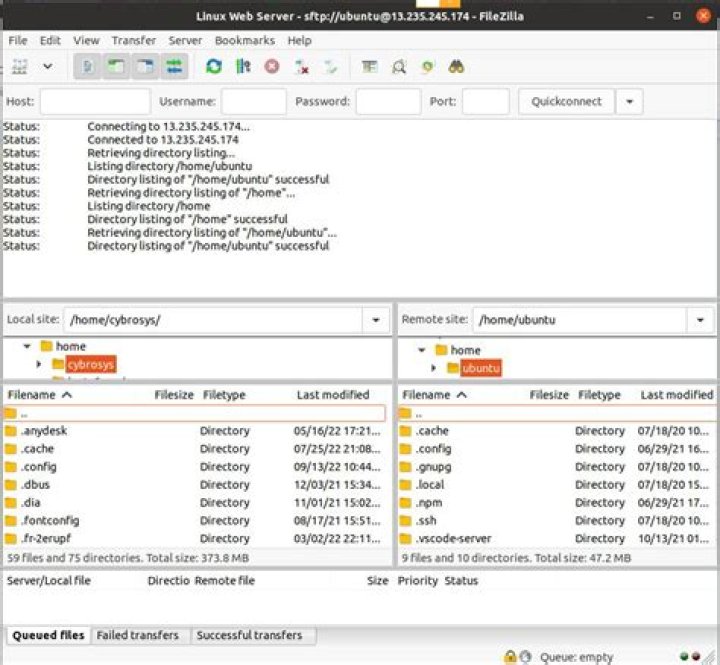This screenshot has width=720, height=665.
Task: Open the Quickconnect history dropdown arrow
Action: point(629,101)
